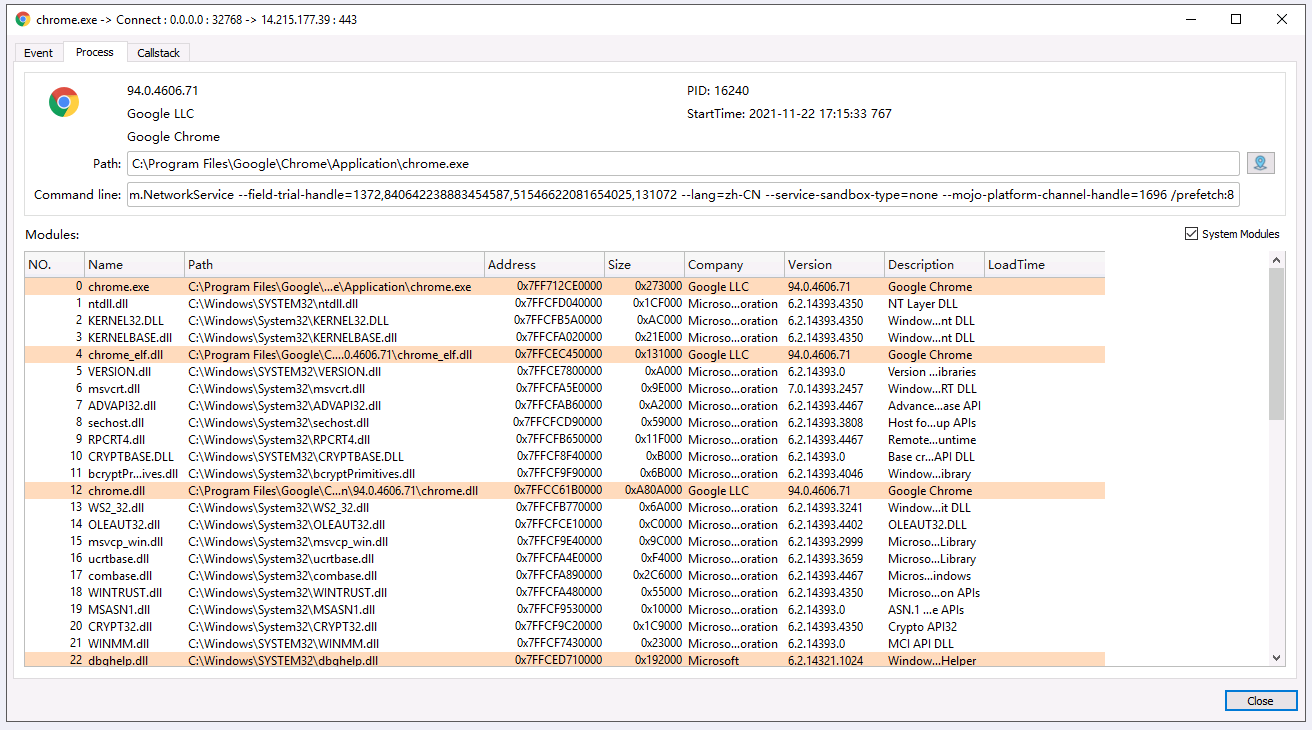The height and width of the screenshot is (730, 1312).
Task: Select the KERNEL32.DLL row
Action: [x=565, y=321]
